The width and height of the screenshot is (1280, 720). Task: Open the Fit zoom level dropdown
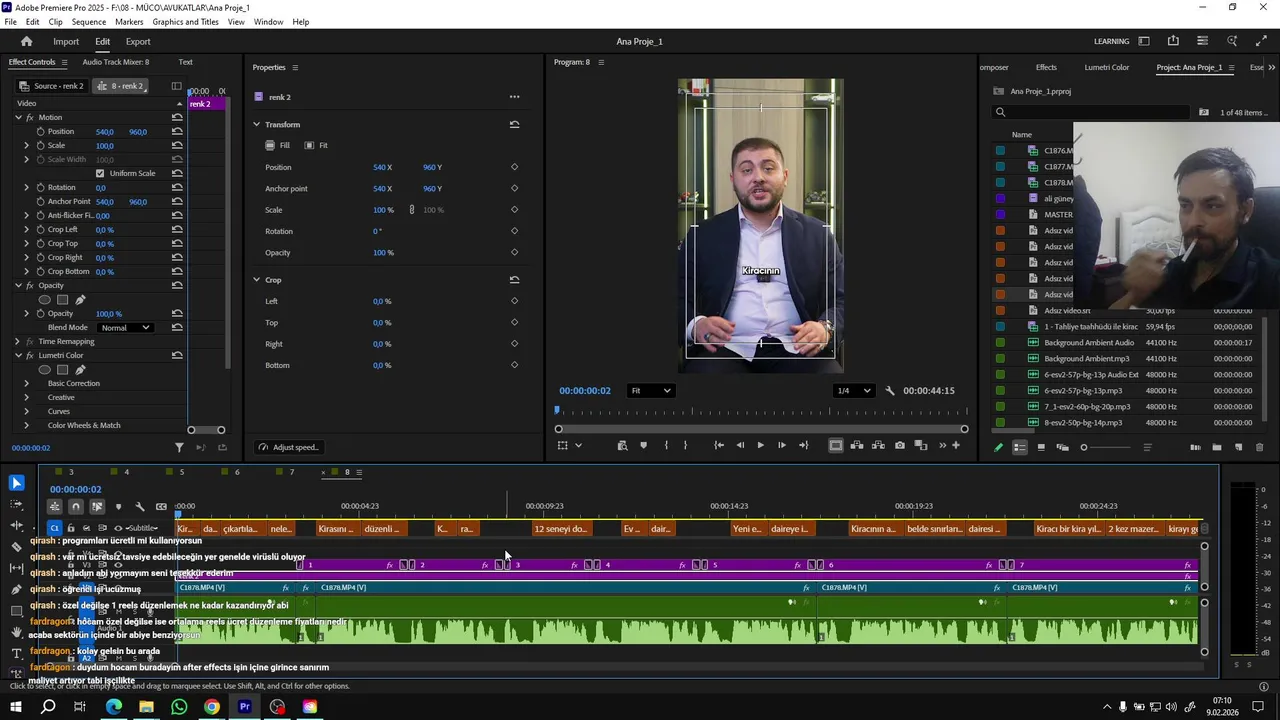[x=651, y=391]
